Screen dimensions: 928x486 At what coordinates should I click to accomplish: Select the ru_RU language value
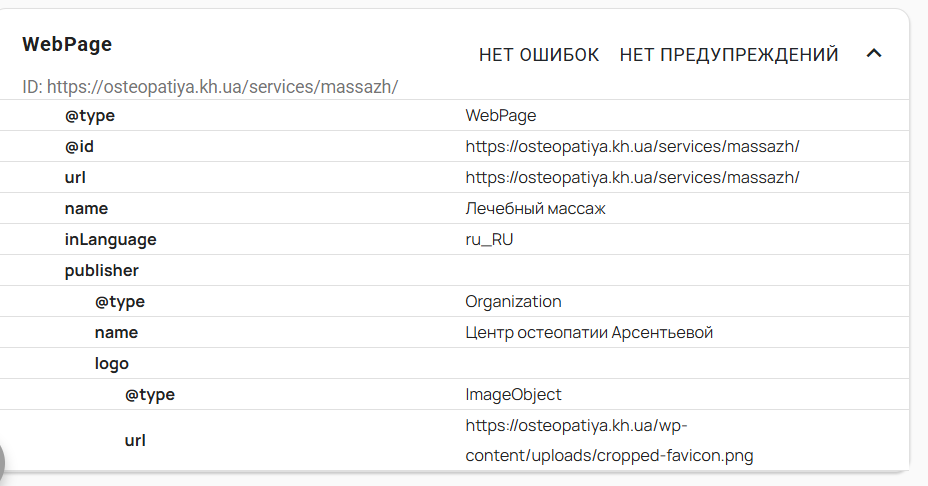coord(490,240)
